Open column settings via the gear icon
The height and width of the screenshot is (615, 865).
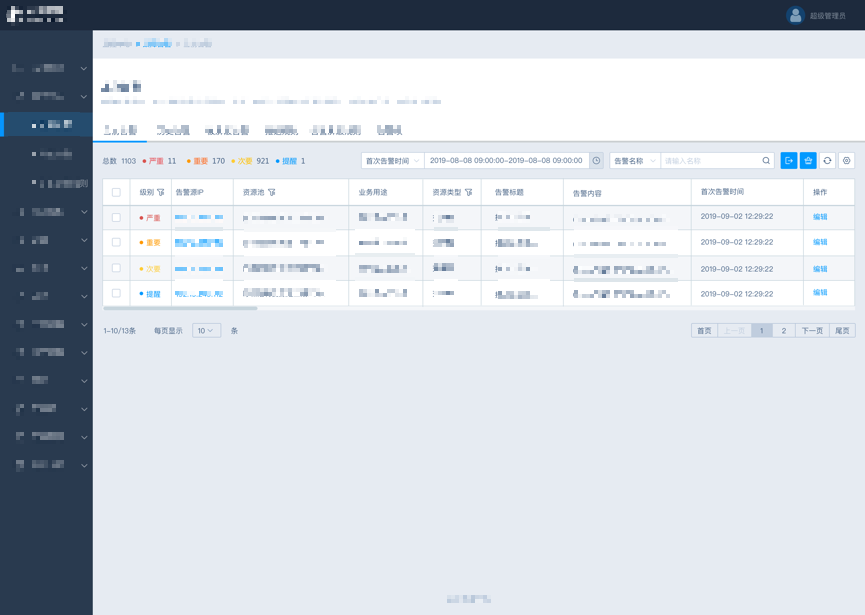pos(847,161)
